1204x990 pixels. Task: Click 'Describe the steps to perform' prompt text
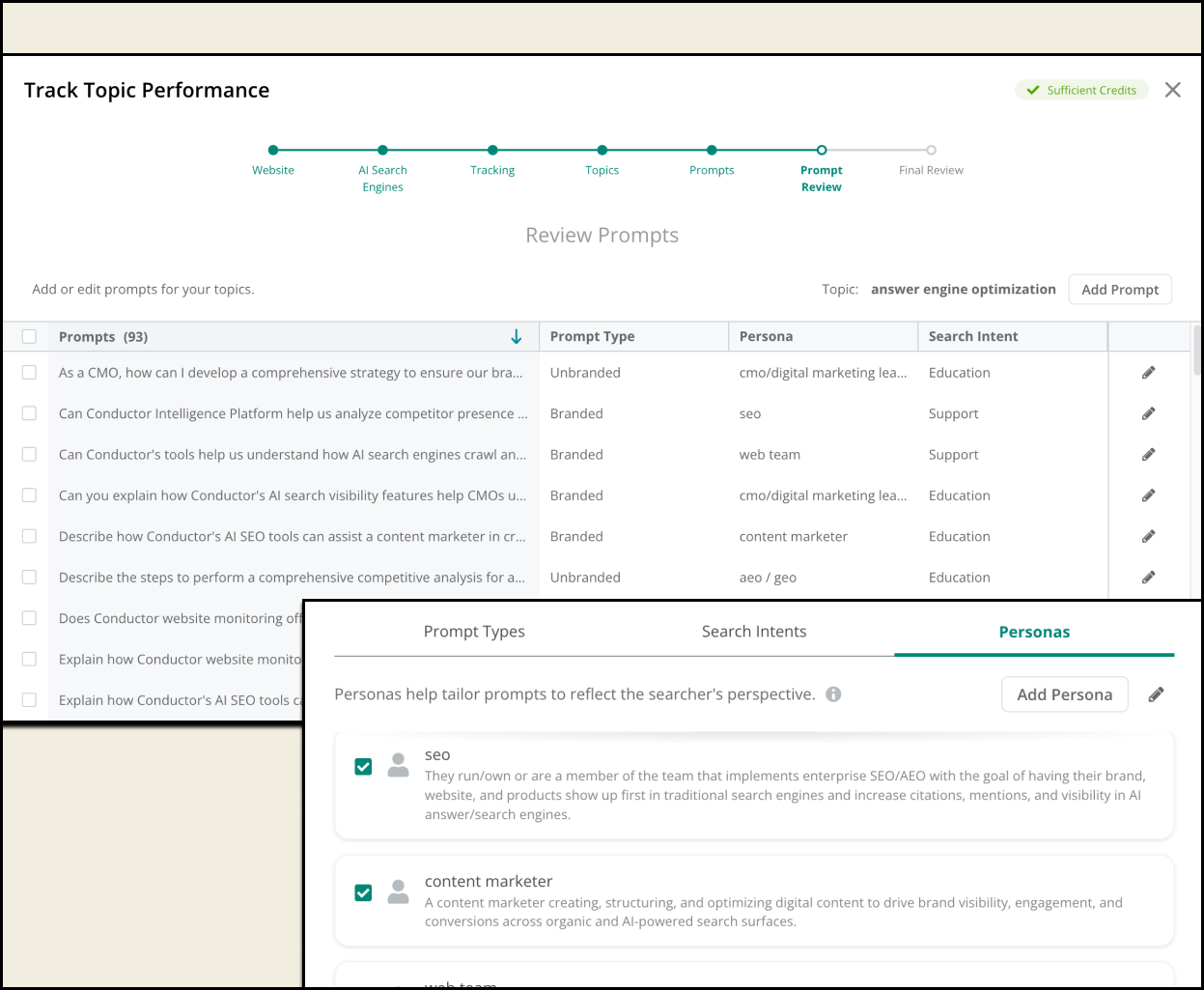[292, 578]
